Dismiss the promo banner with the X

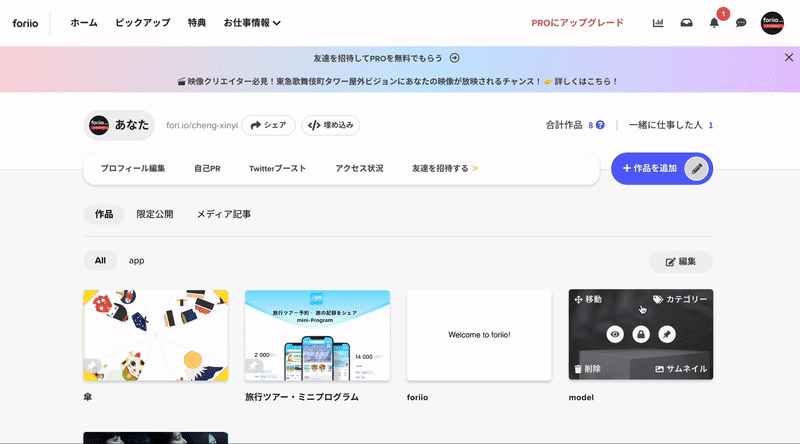[x=789, y=58]
